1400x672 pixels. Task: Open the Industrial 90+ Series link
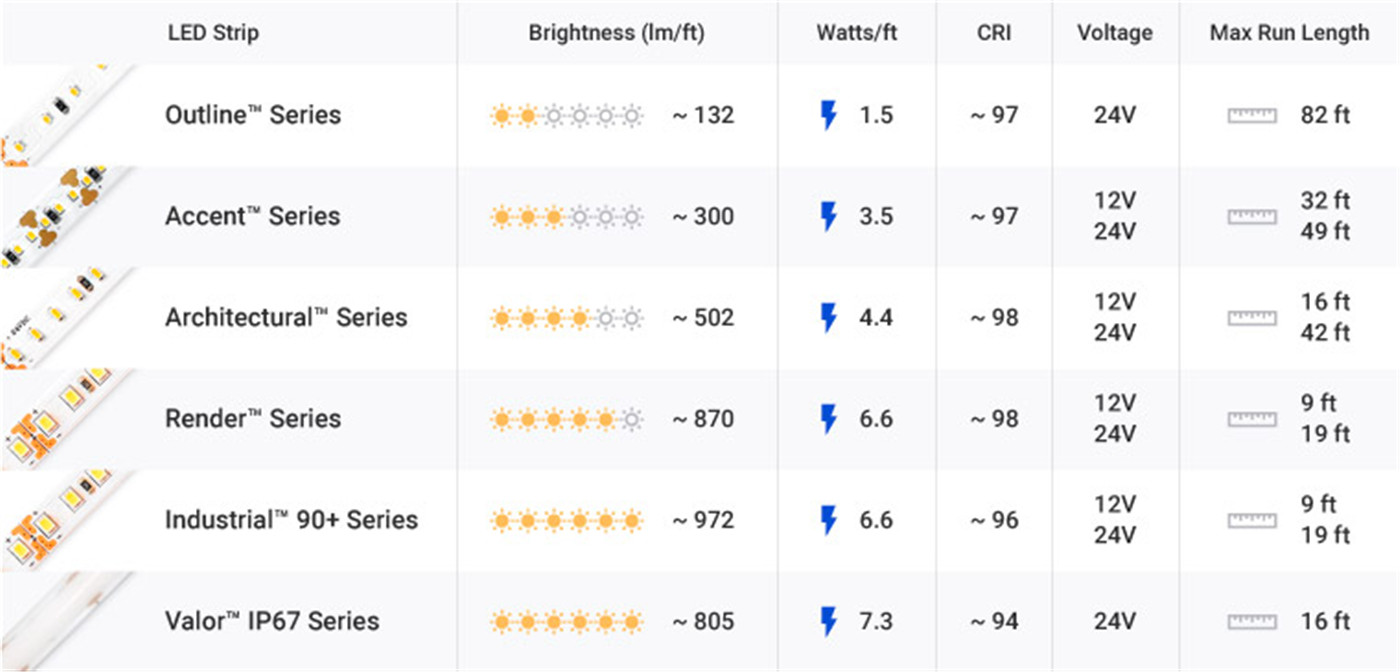pos(291,520)
